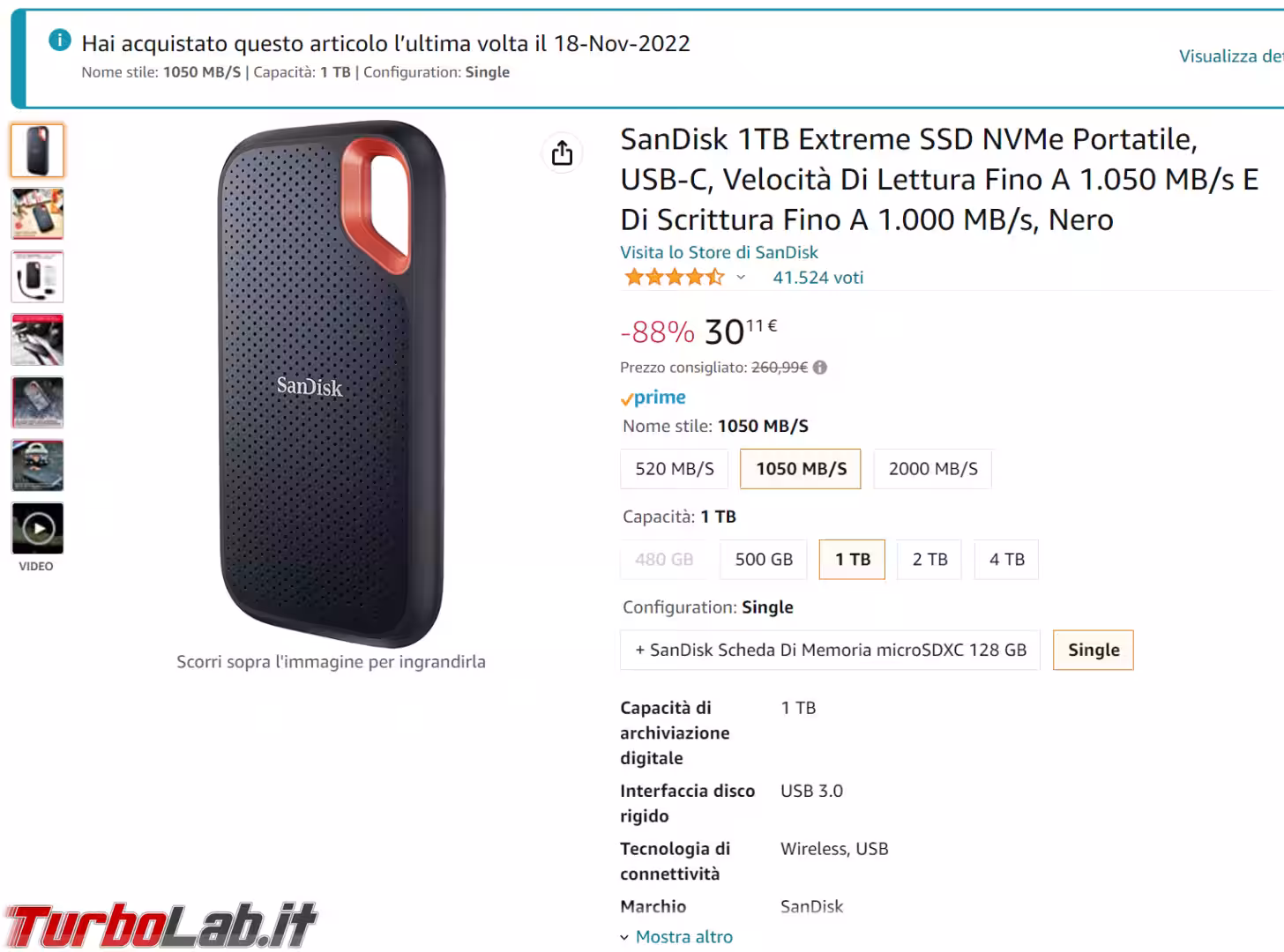Click the star rating icons

tap(675, 278)
